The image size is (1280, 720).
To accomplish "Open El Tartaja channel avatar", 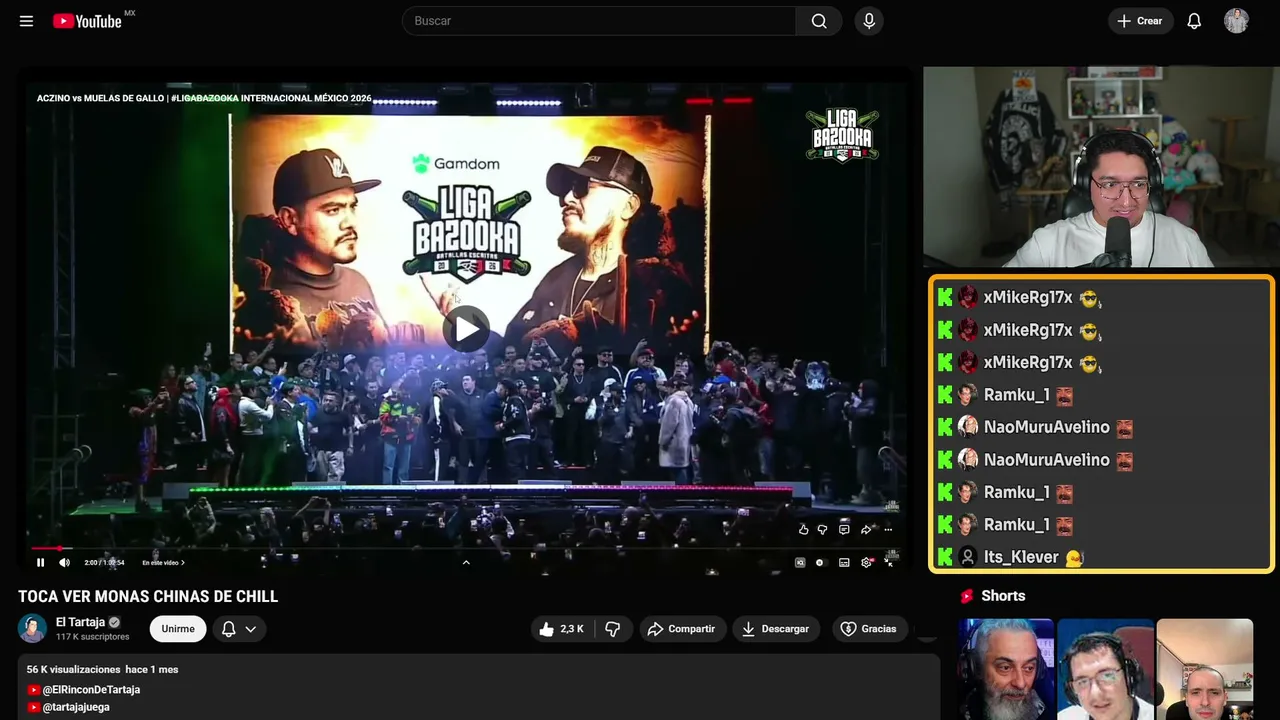I will coord(33,628).
